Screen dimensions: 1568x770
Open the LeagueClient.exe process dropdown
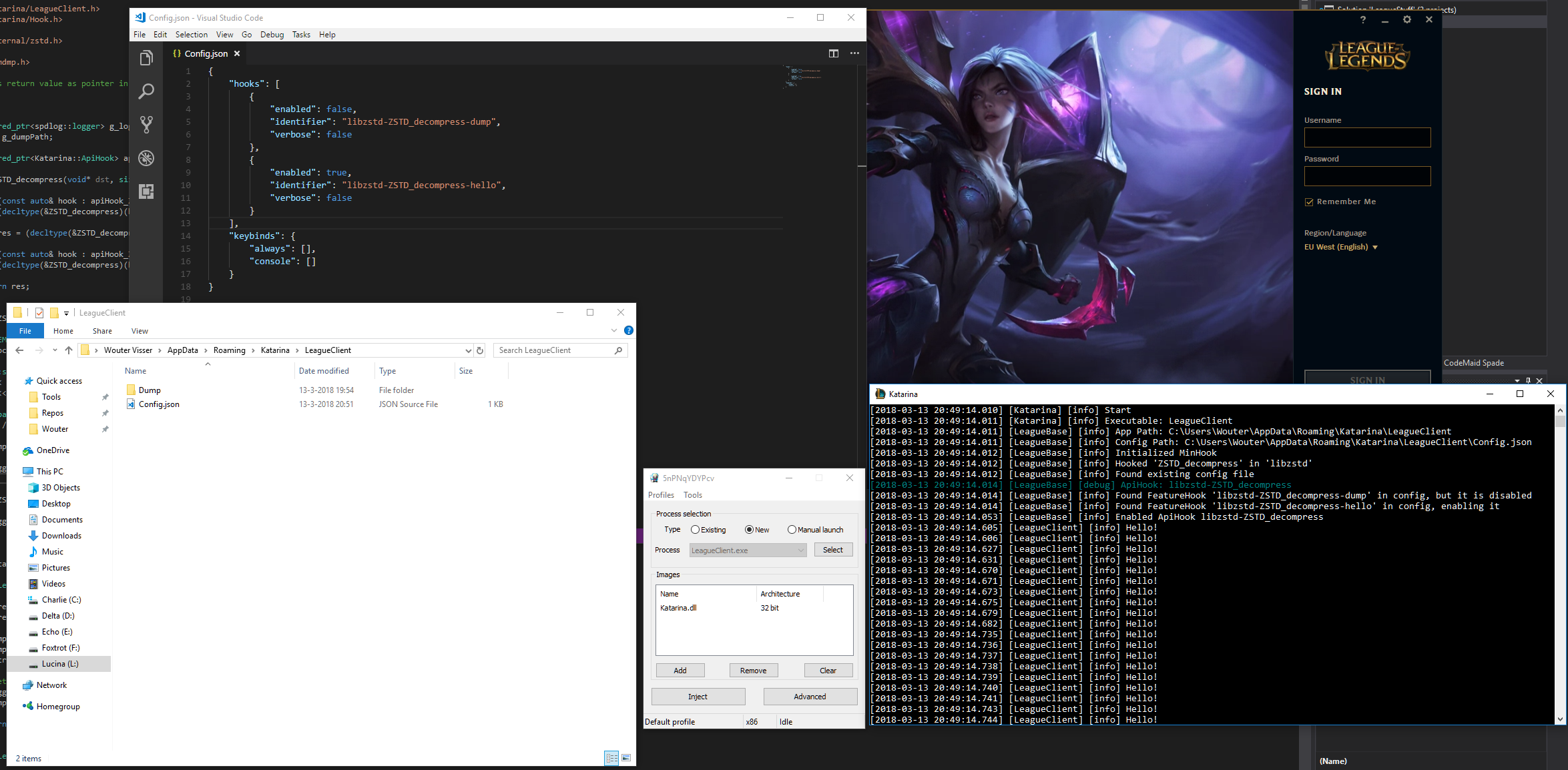click(748, 550)
